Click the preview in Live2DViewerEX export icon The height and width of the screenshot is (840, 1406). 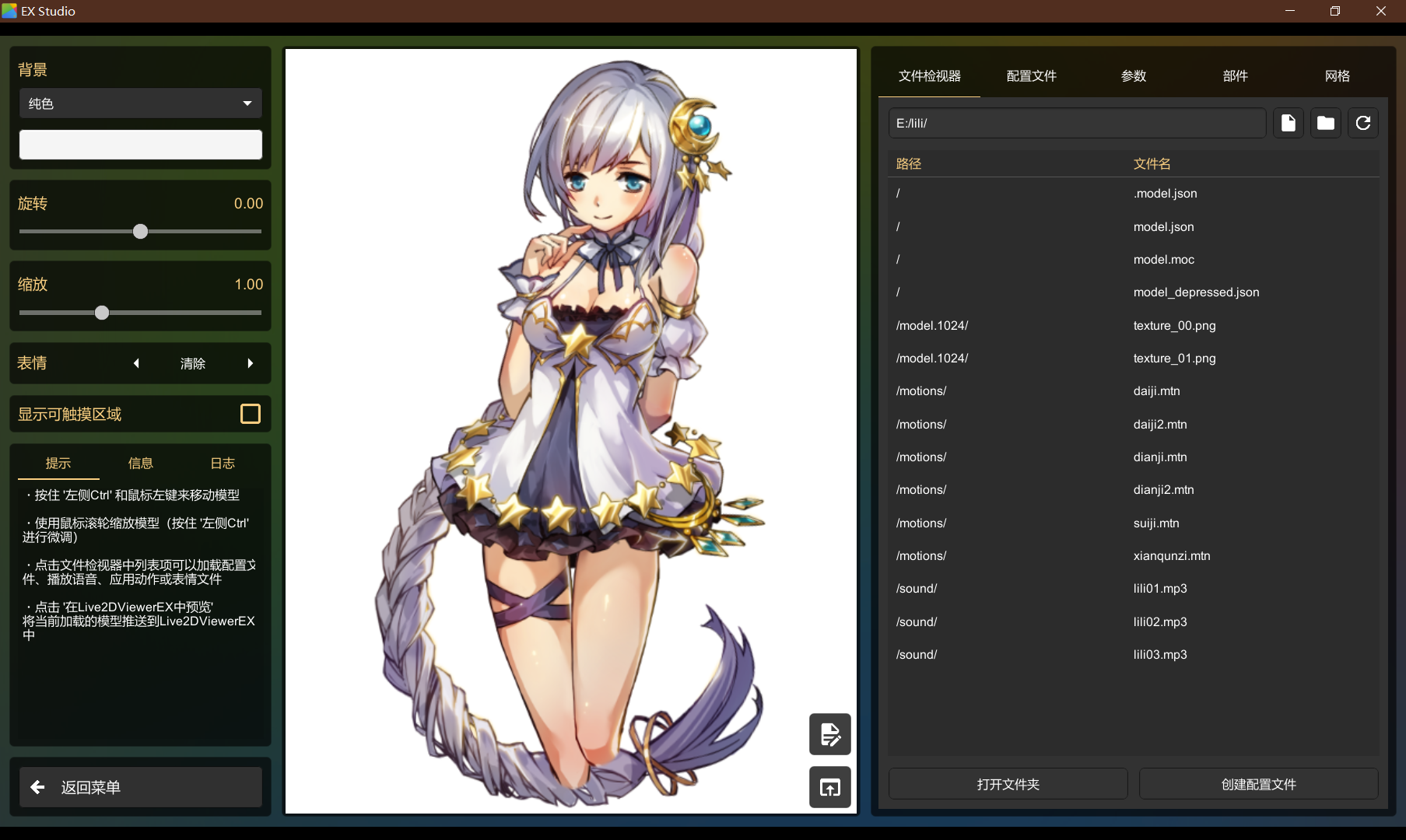tap(830, 787)
